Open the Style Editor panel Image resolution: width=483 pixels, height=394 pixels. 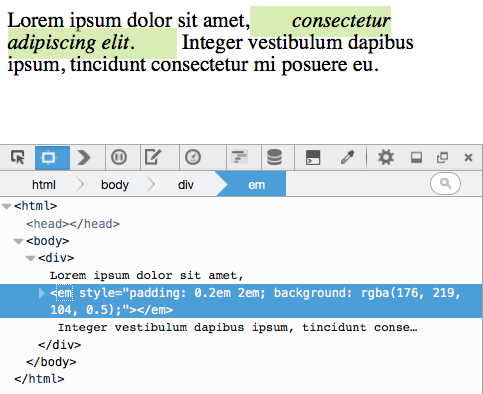(153, 157)
